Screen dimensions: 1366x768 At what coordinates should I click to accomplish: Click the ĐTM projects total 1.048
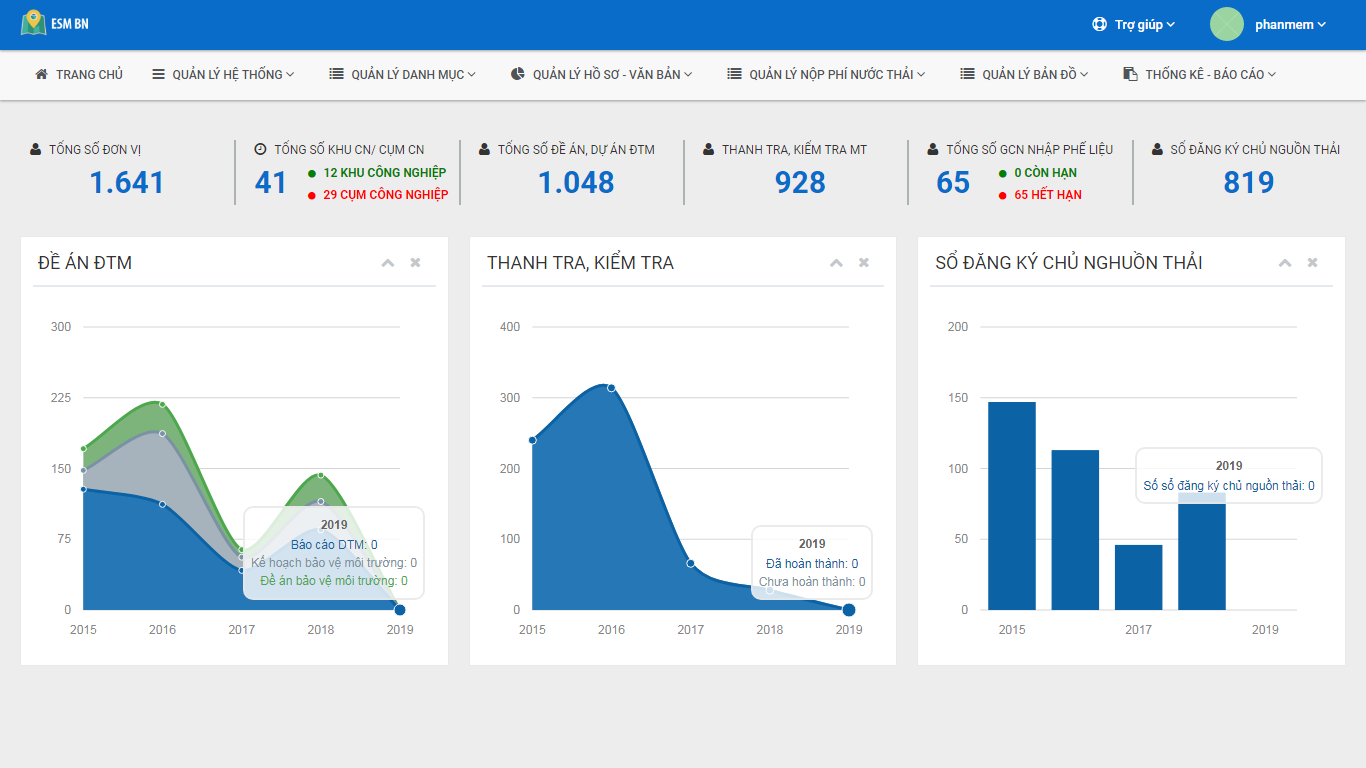[x=576, y=183]
